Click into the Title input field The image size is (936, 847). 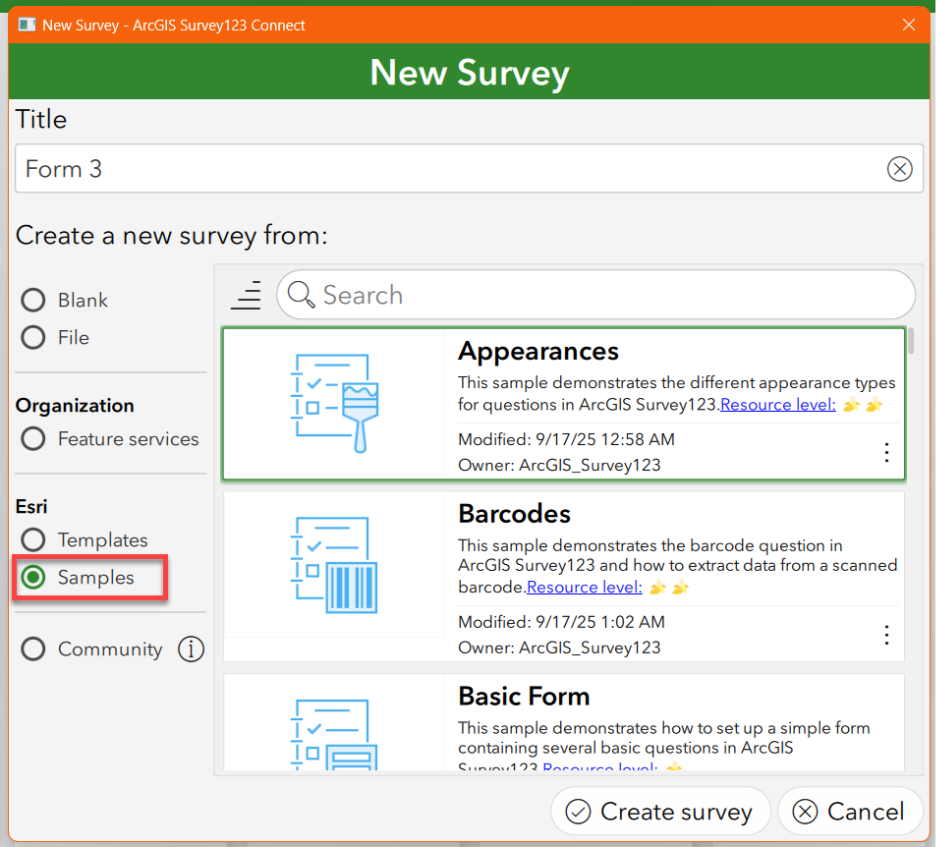[469, 169]
